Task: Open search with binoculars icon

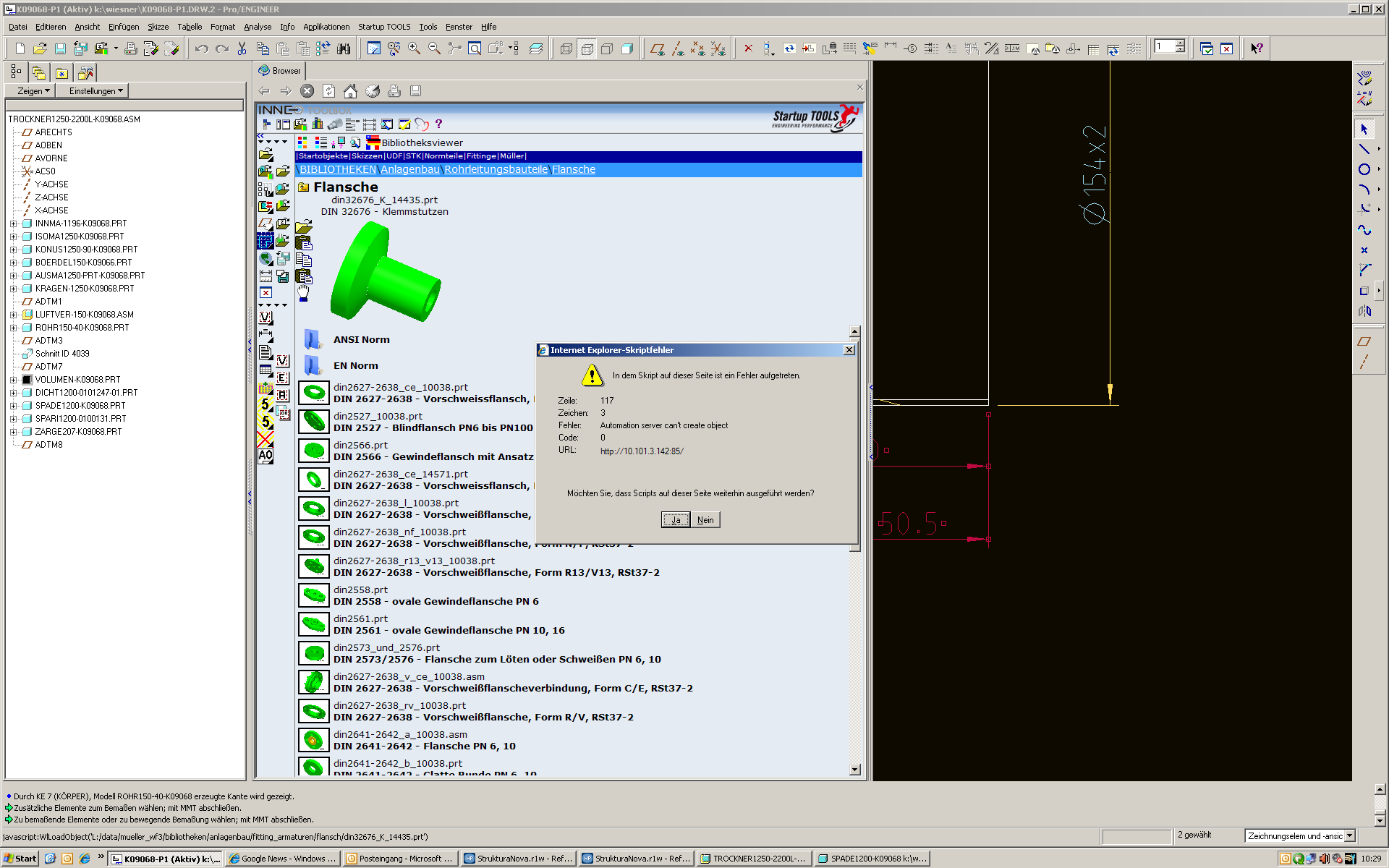Action: pyautogui.click(x=344, y=48)
